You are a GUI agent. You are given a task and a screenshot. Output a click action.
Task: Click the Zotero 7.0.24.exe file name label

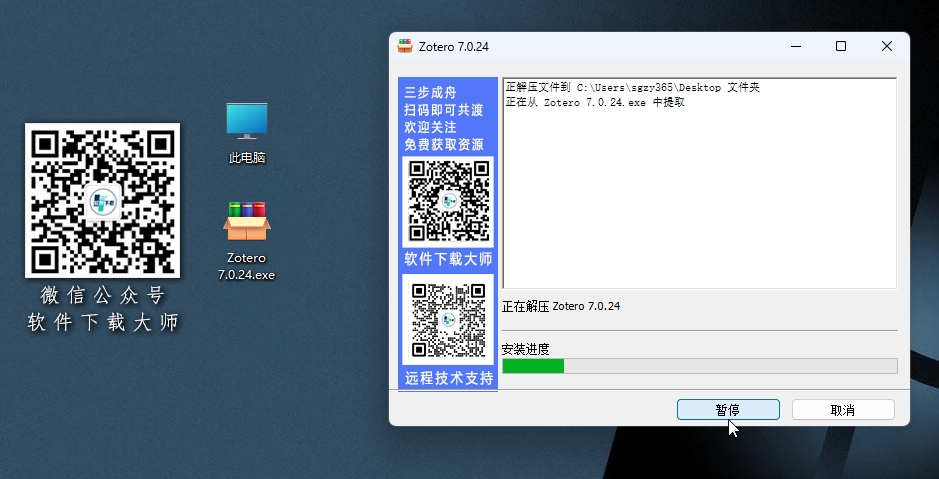pos(247,266)
